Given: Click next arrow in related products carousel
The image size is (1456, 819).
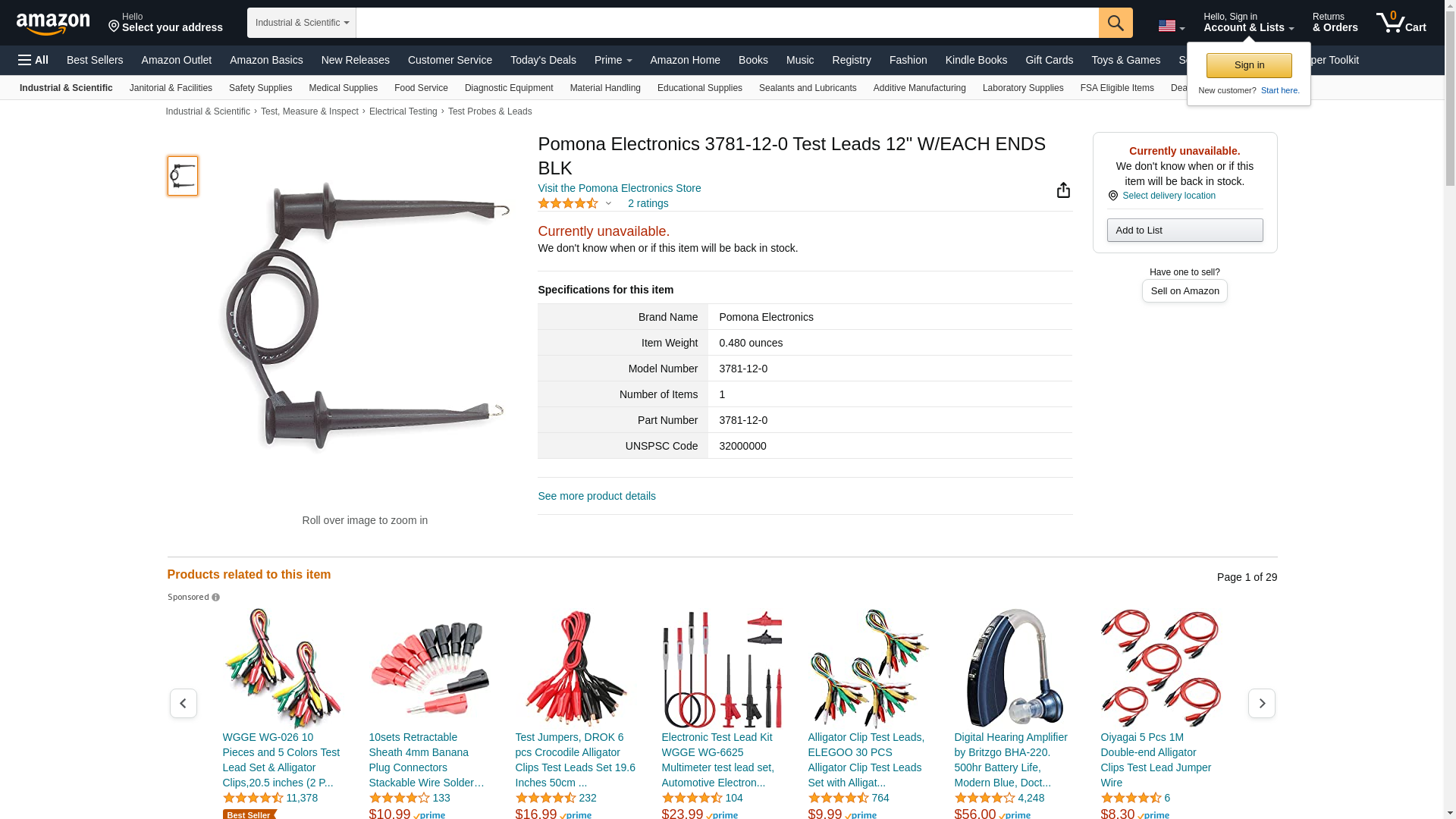Looking at the screenshot, I should pos(1262,704).
